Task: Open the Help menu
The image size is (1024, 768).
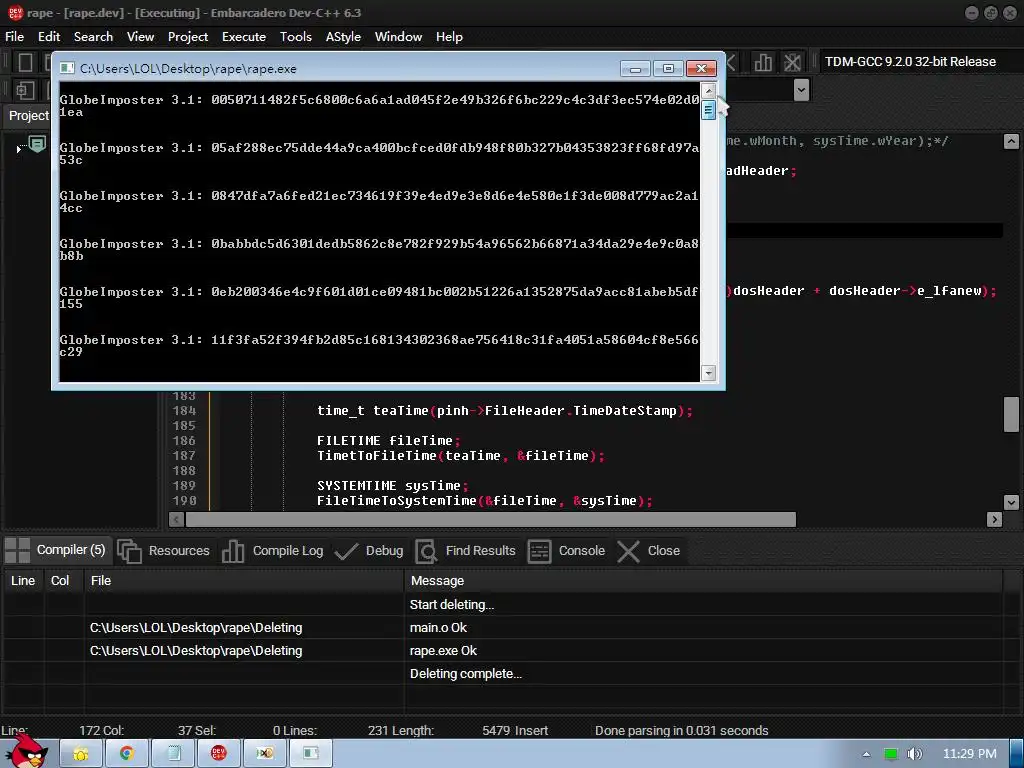Action: click(449, 37)
